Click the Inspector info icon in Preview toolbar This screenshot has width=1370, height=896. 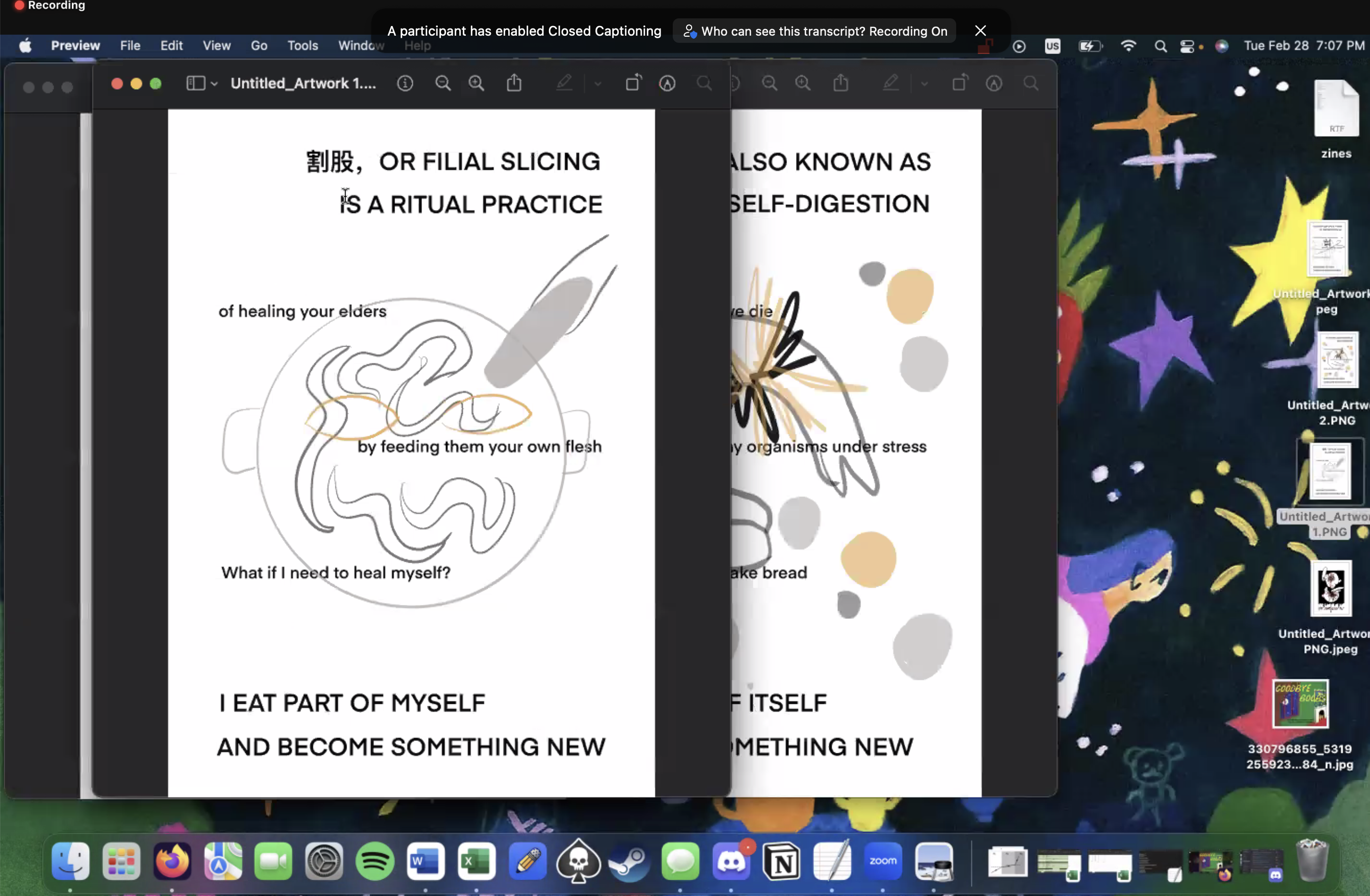click(405, 84)
